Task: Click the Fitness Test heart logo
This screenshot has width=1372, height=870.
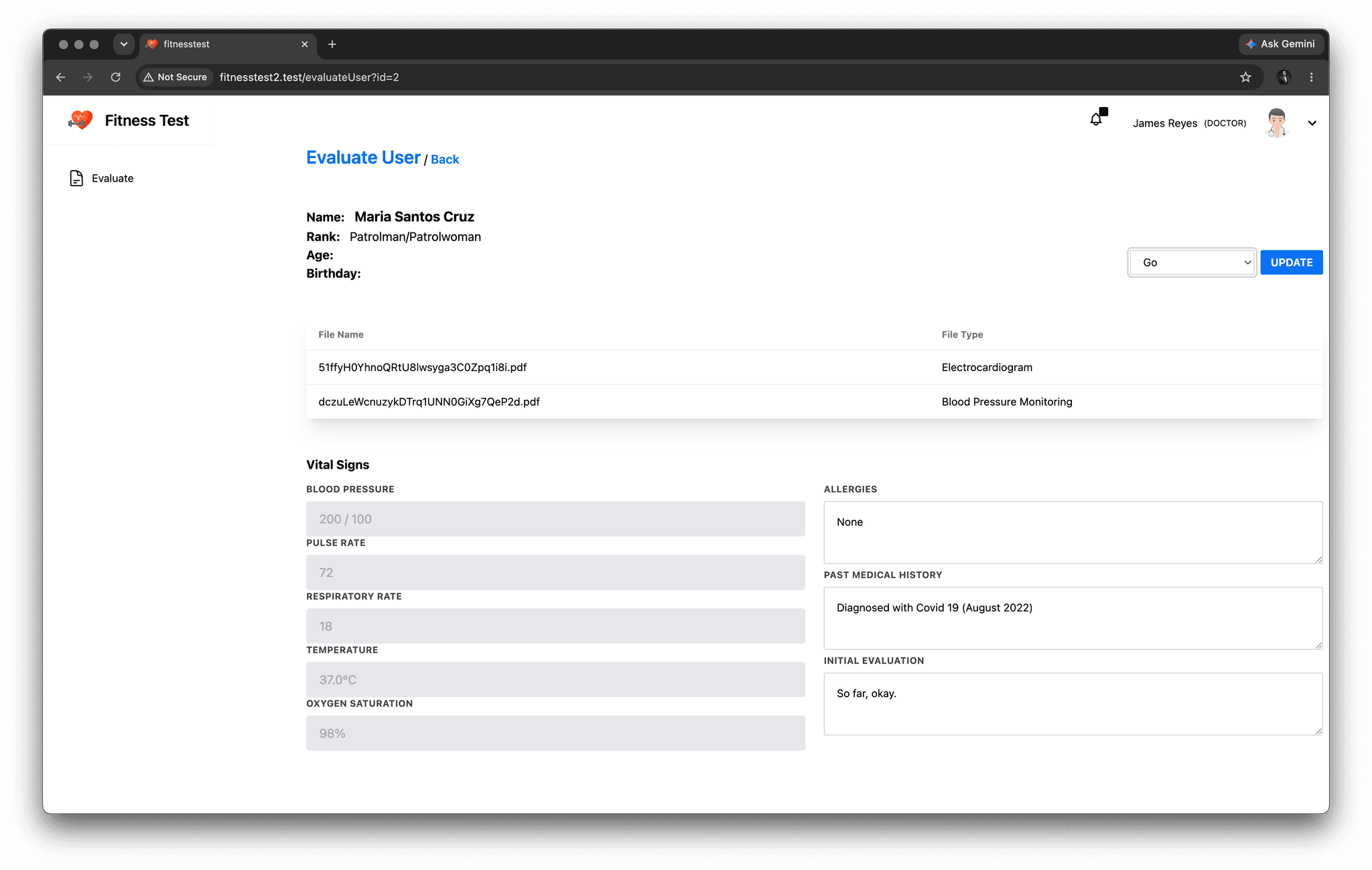Action: [80, 120]
